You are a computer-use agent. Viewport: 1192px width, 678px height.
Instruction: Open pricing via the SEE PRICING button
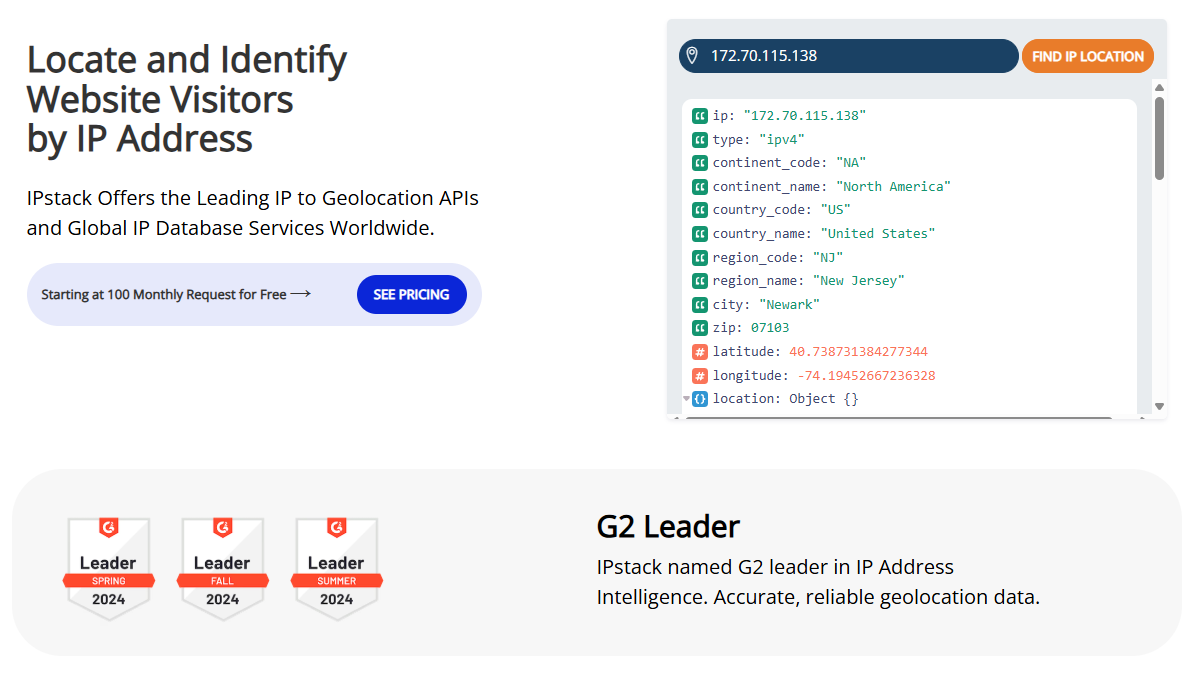tap(411, 294)
